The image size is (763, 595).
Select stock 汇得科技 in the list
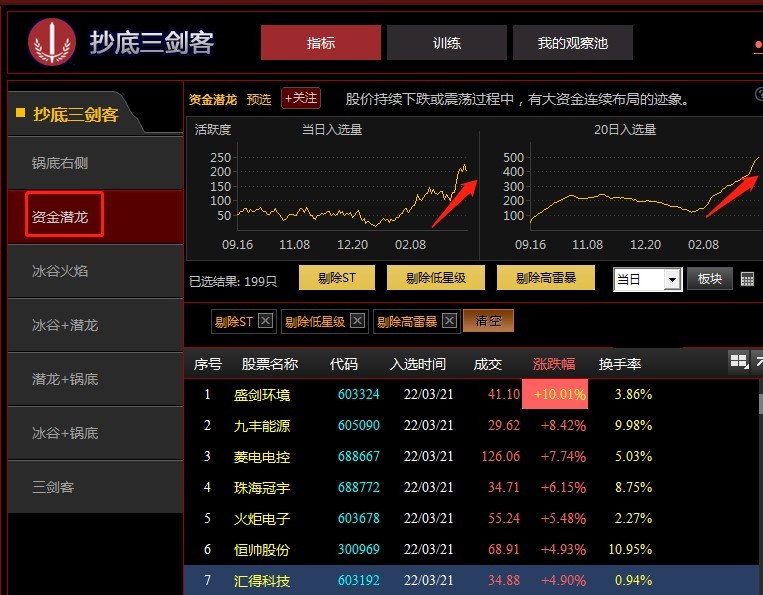pos(262,580)
